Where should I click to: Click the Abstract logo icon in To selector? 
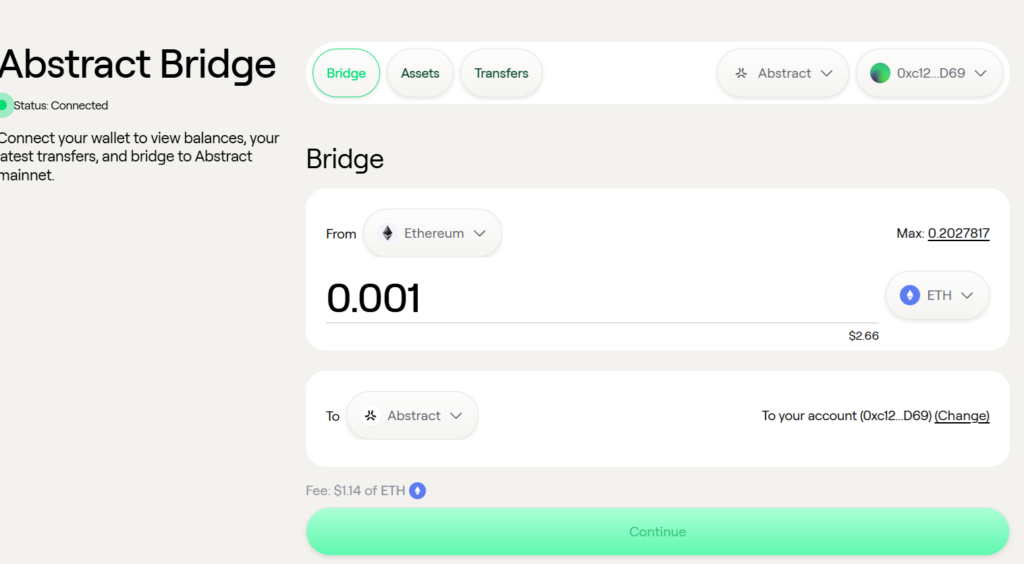click(x=370, y=416)
